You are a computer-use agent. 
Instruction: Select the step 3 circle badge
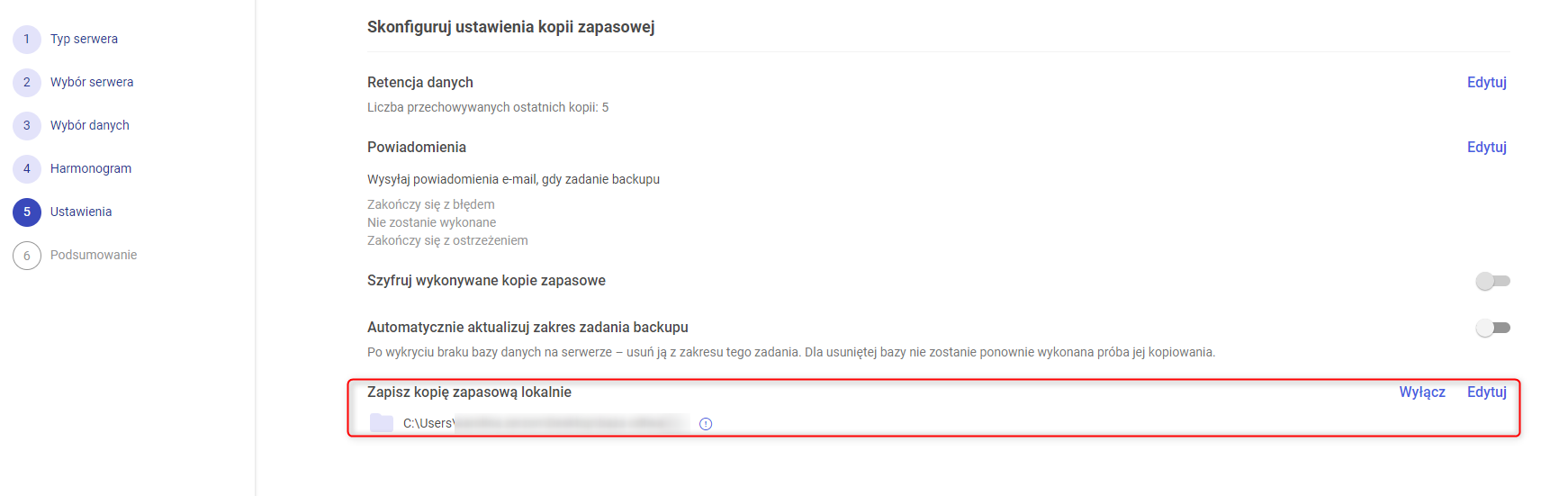pos(27,126)
